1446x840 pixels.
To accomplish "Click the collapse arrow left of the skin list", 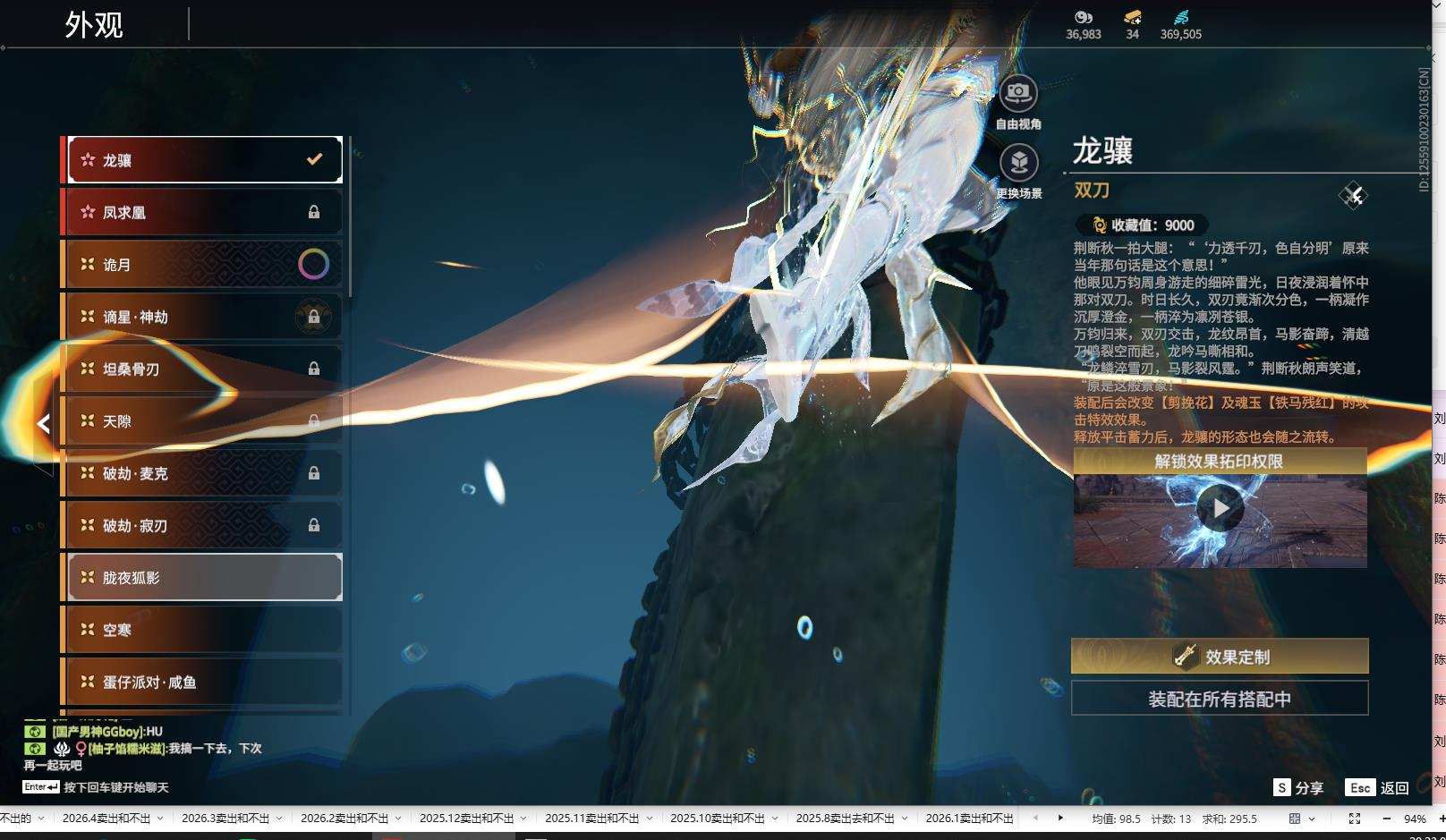I will coord(43,423).
